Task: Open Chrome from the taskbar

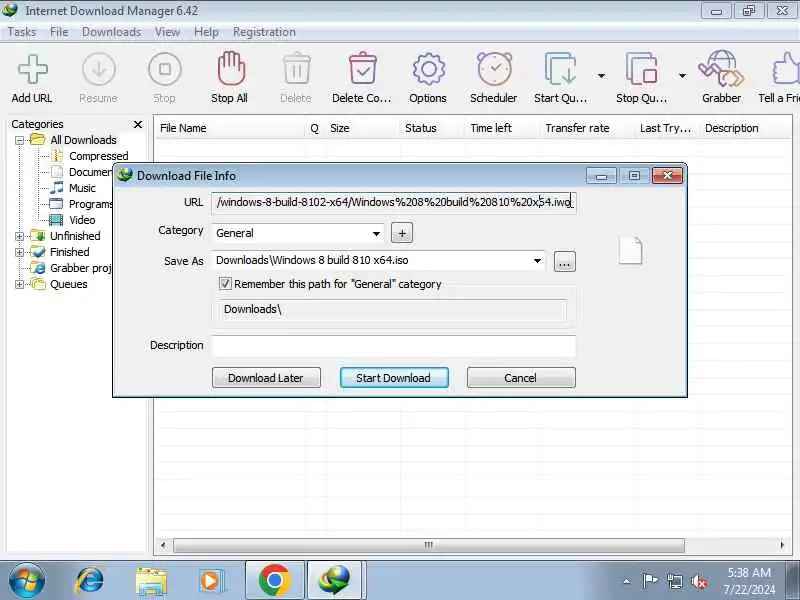Action: tap(274, 580)
